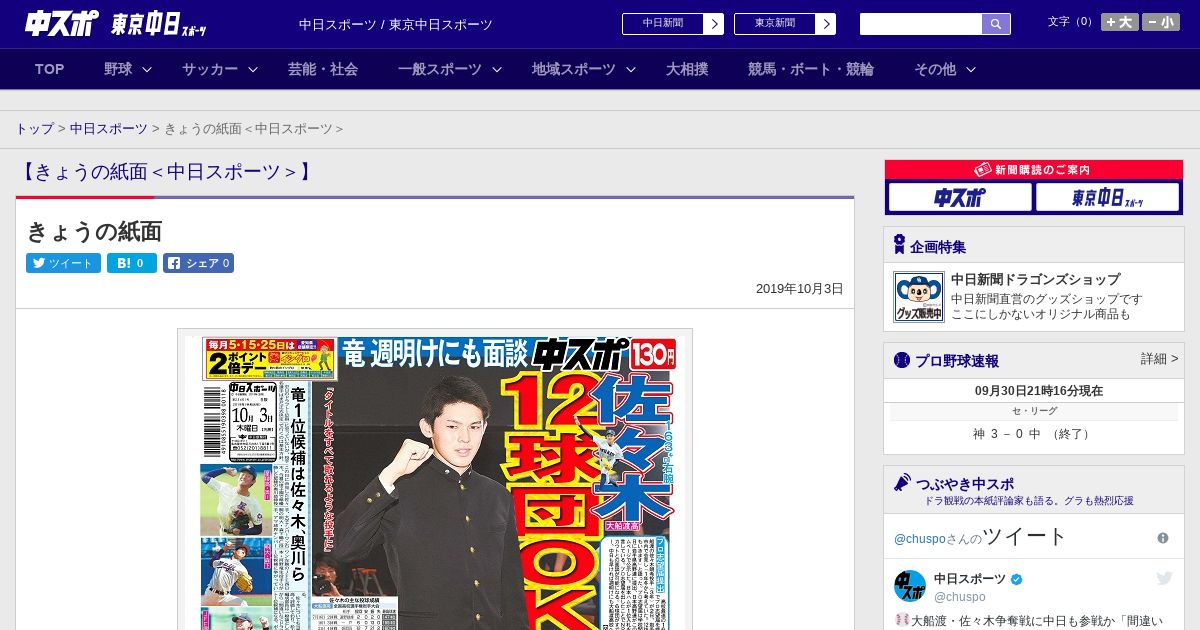This screenshot has height=630, width=1200.
Task: Increase font size with ＋大 button
Action: click(x=1120, y=22)
